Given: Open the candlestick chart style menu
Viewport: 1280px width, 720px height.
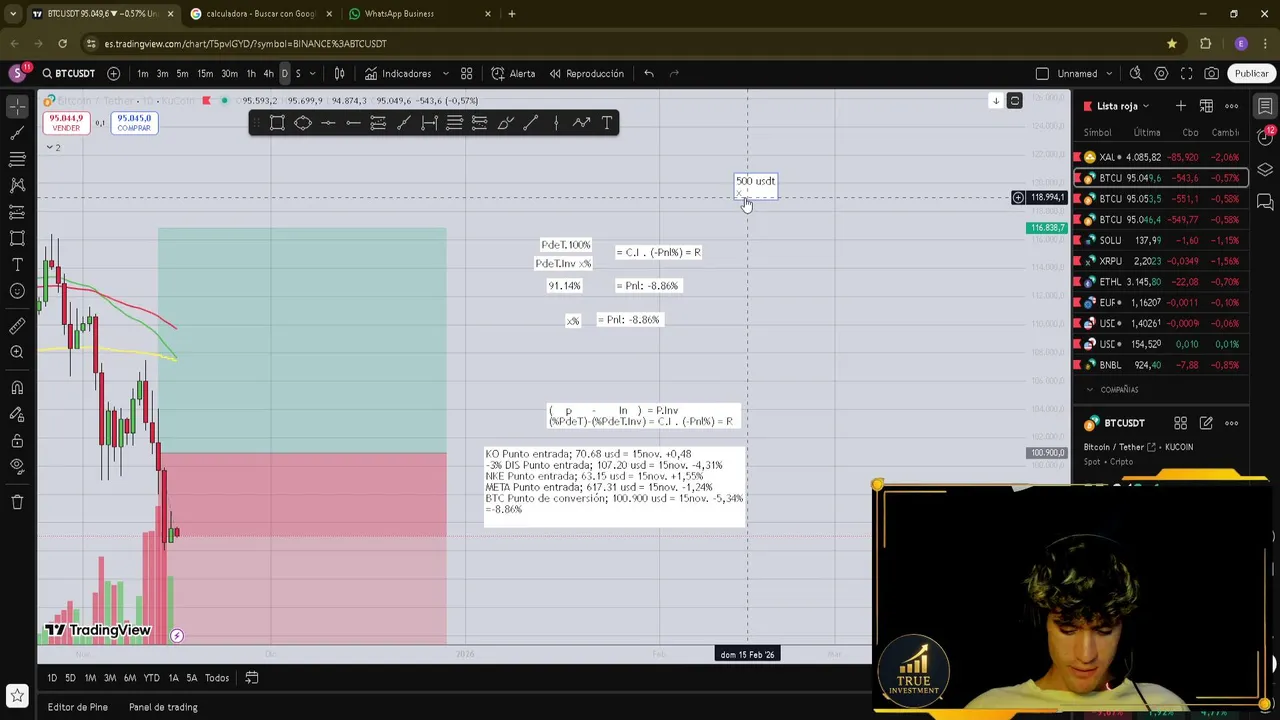Looking at the screenshot, I should (339, 73).
